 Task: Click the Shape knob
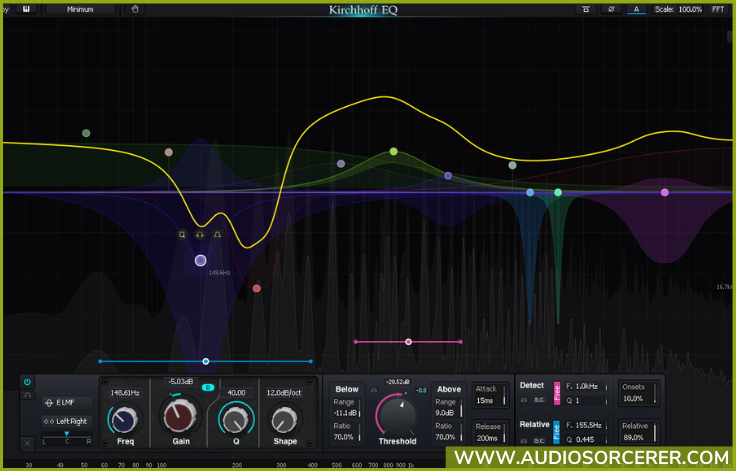coord(284,419)
